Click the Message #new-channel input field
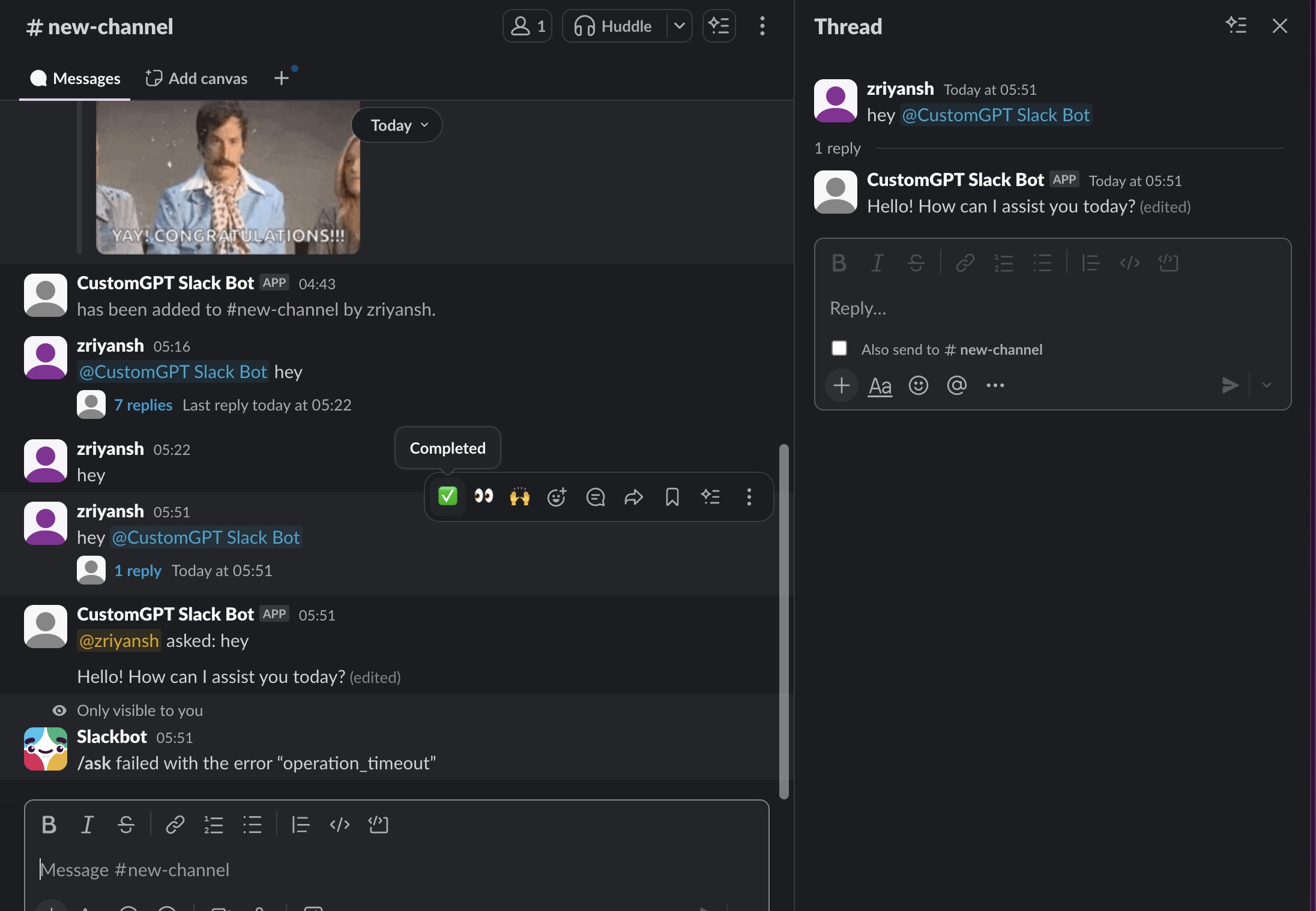Image resolution: width=1316 pixels, height=911 pixels. (396, 870)
